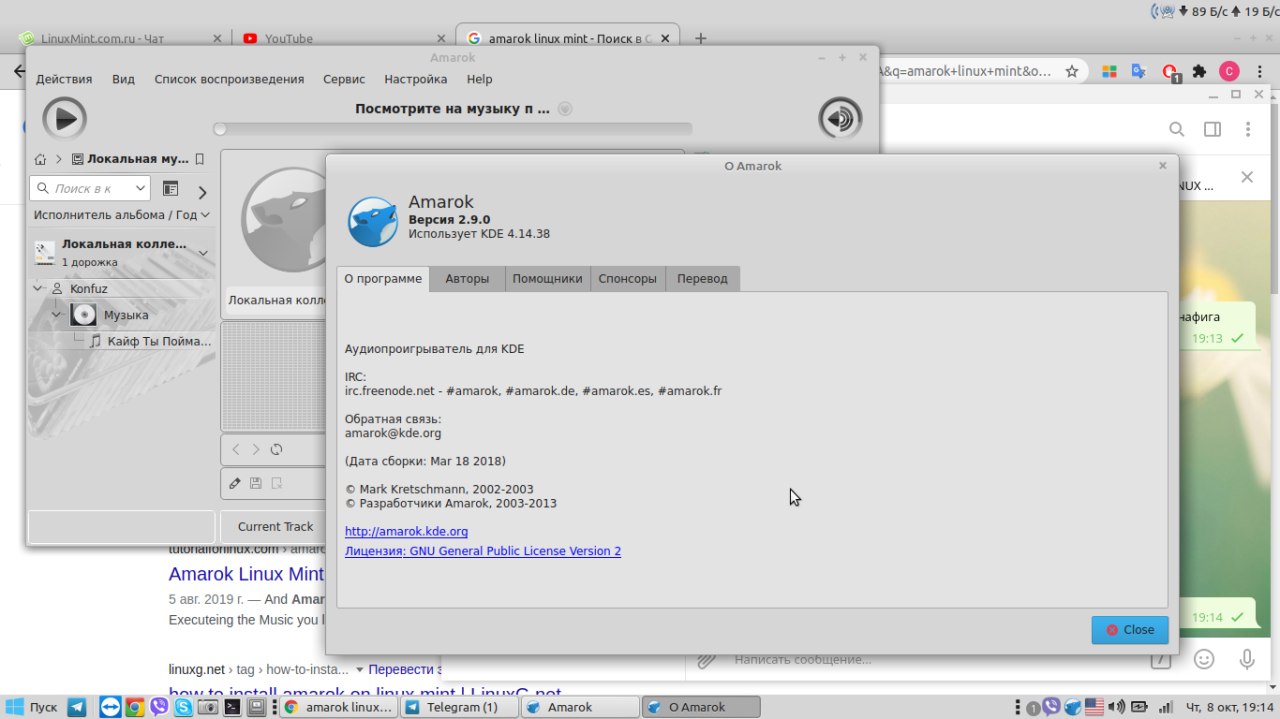
Task: Click the paperclip attach icon in Telegram
Action: [x=706, y=659]
